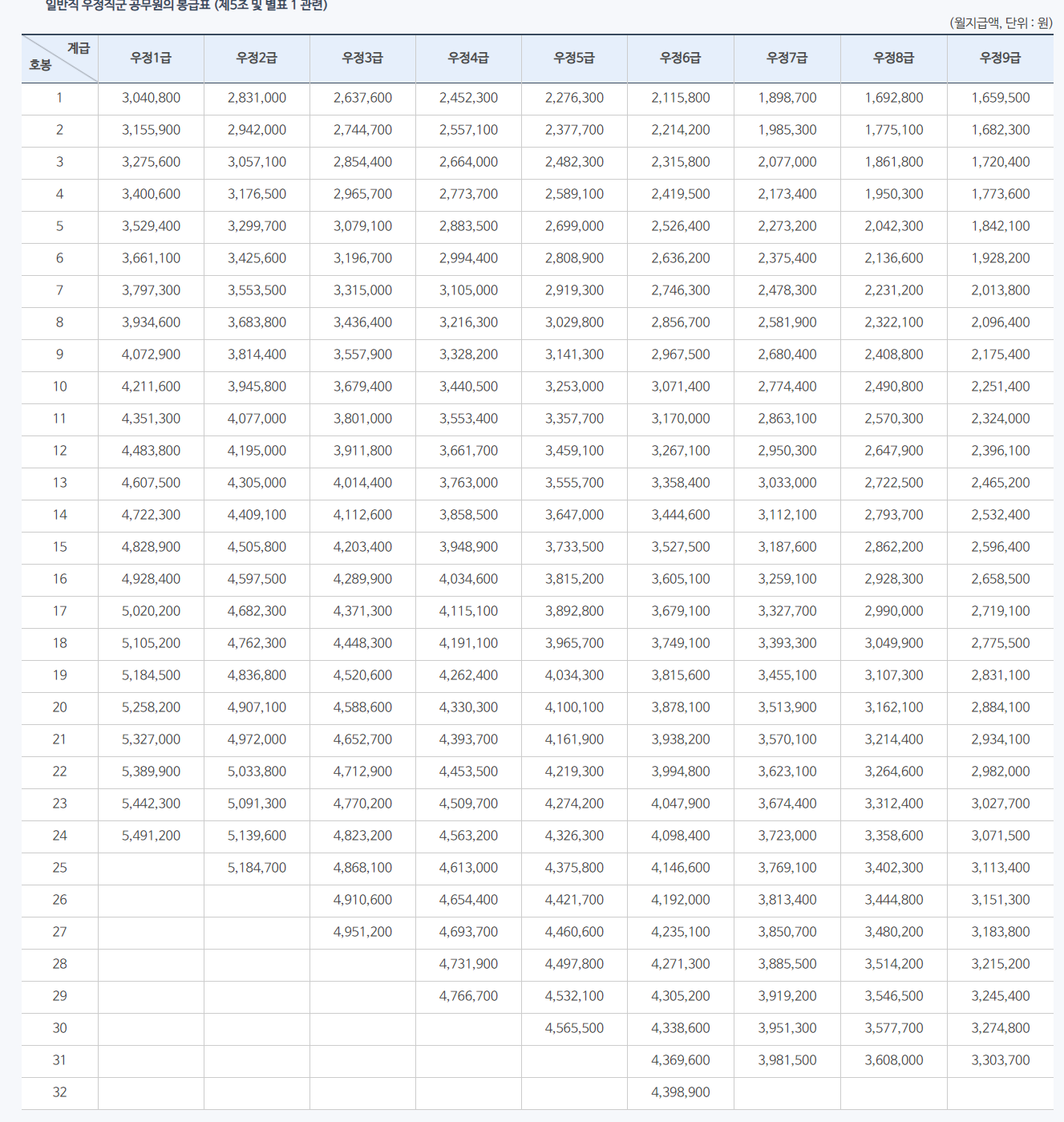Click the cell showing 3,315,000

[x=362, y=290]
